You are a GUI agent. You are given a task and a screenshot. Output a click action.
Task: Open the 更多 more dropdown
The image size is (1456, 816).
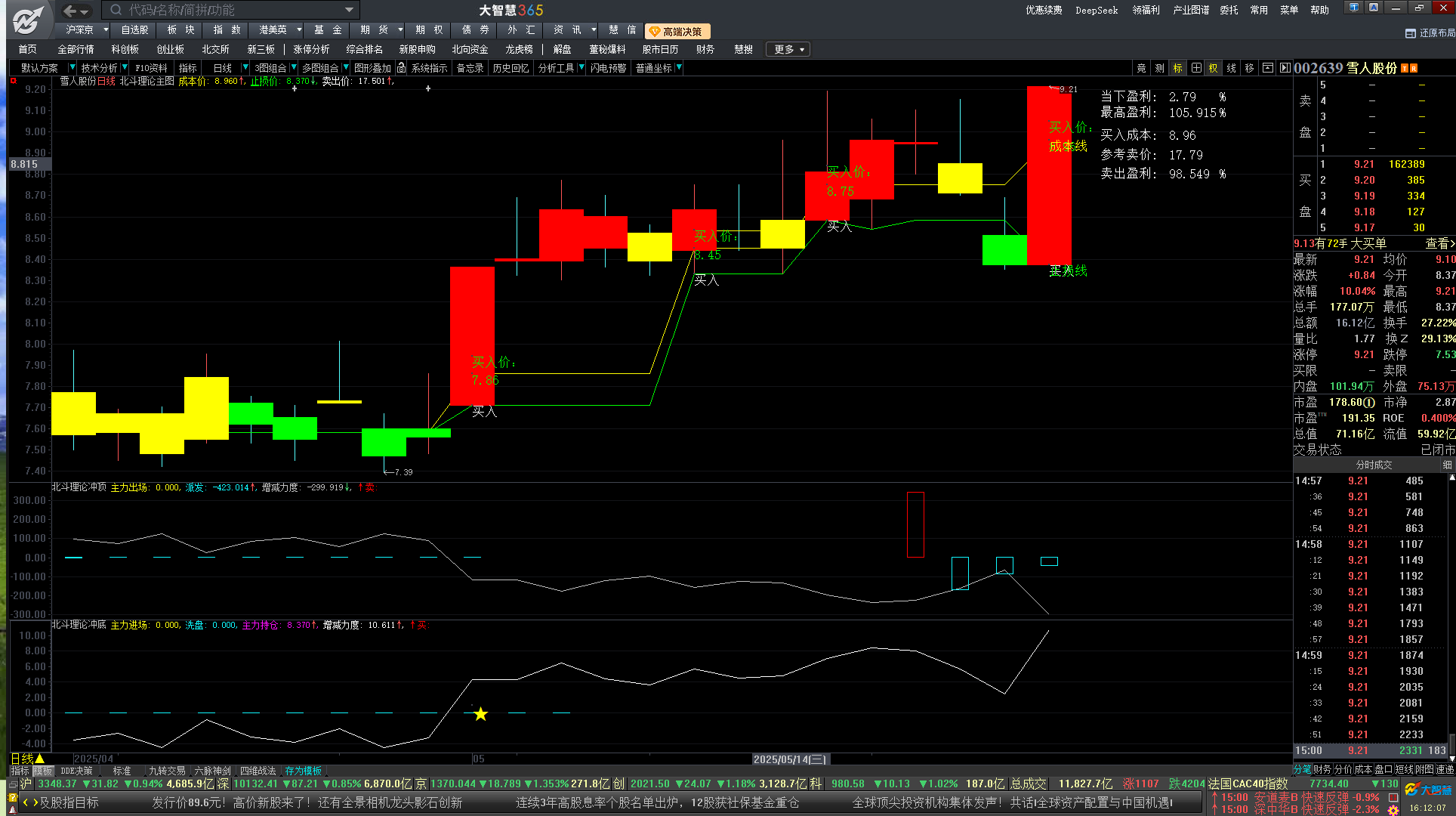[788, 49]
